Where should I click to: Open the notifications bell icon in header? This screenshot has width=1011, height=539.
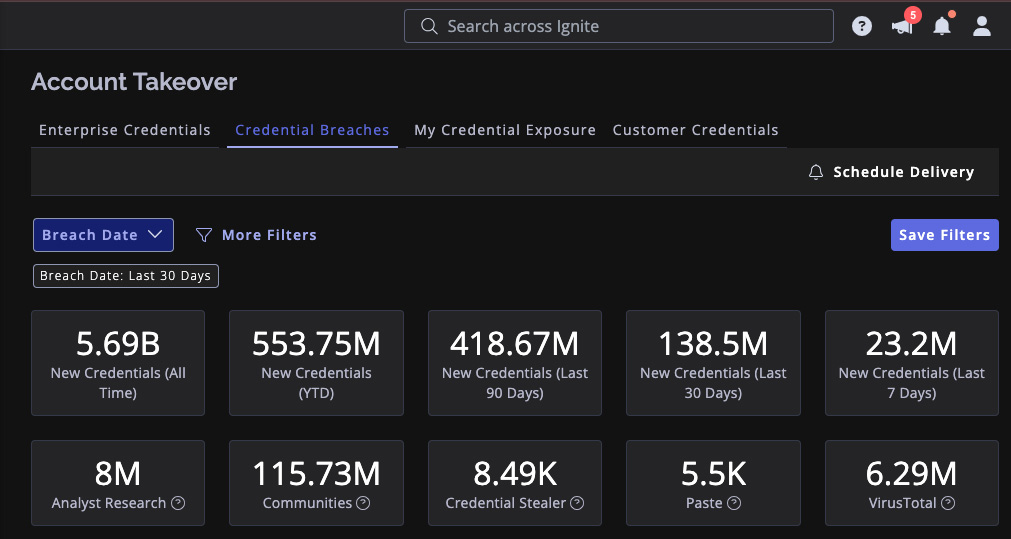(x=942, y=26)
